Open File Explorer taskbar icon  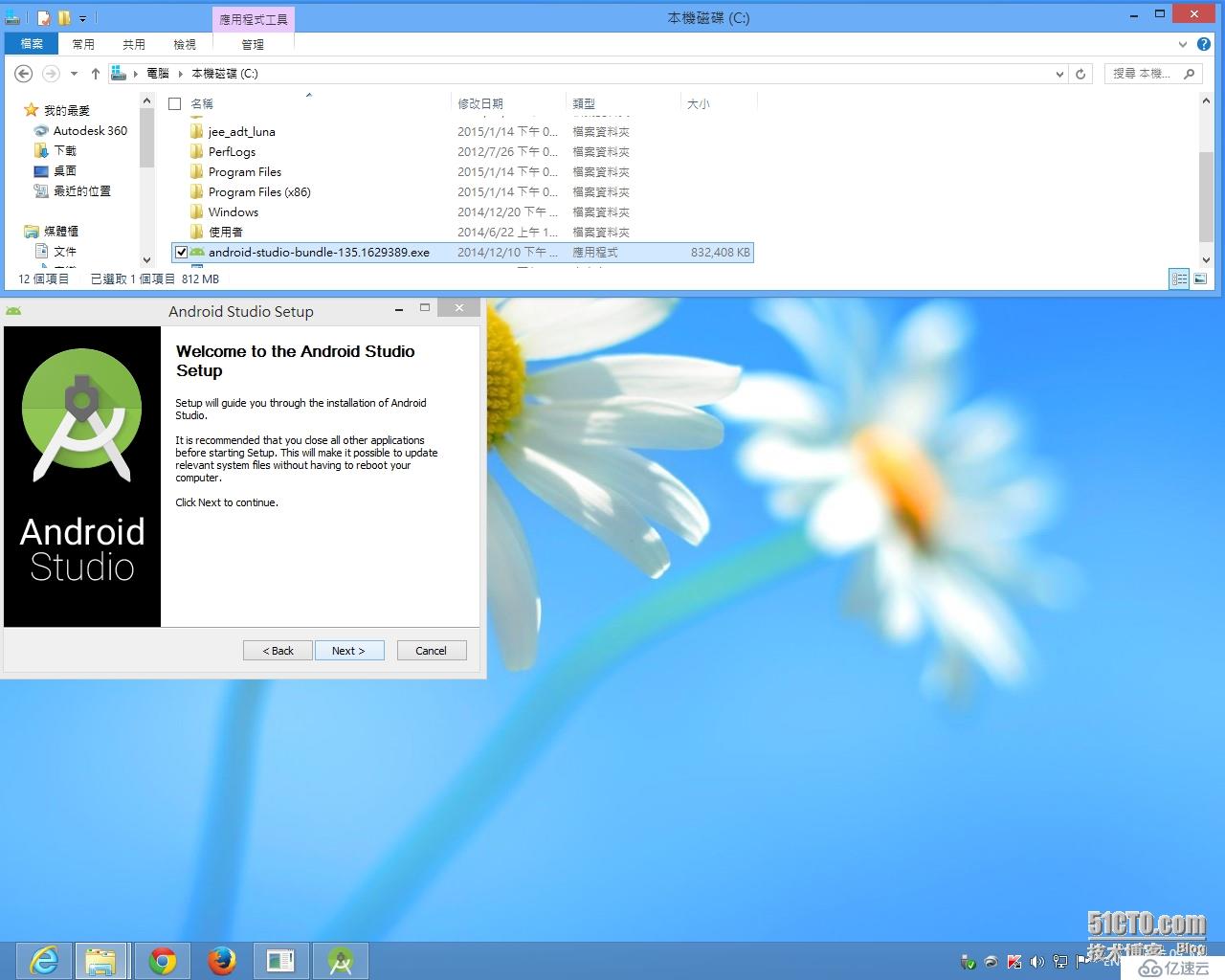tap(100, 960)
